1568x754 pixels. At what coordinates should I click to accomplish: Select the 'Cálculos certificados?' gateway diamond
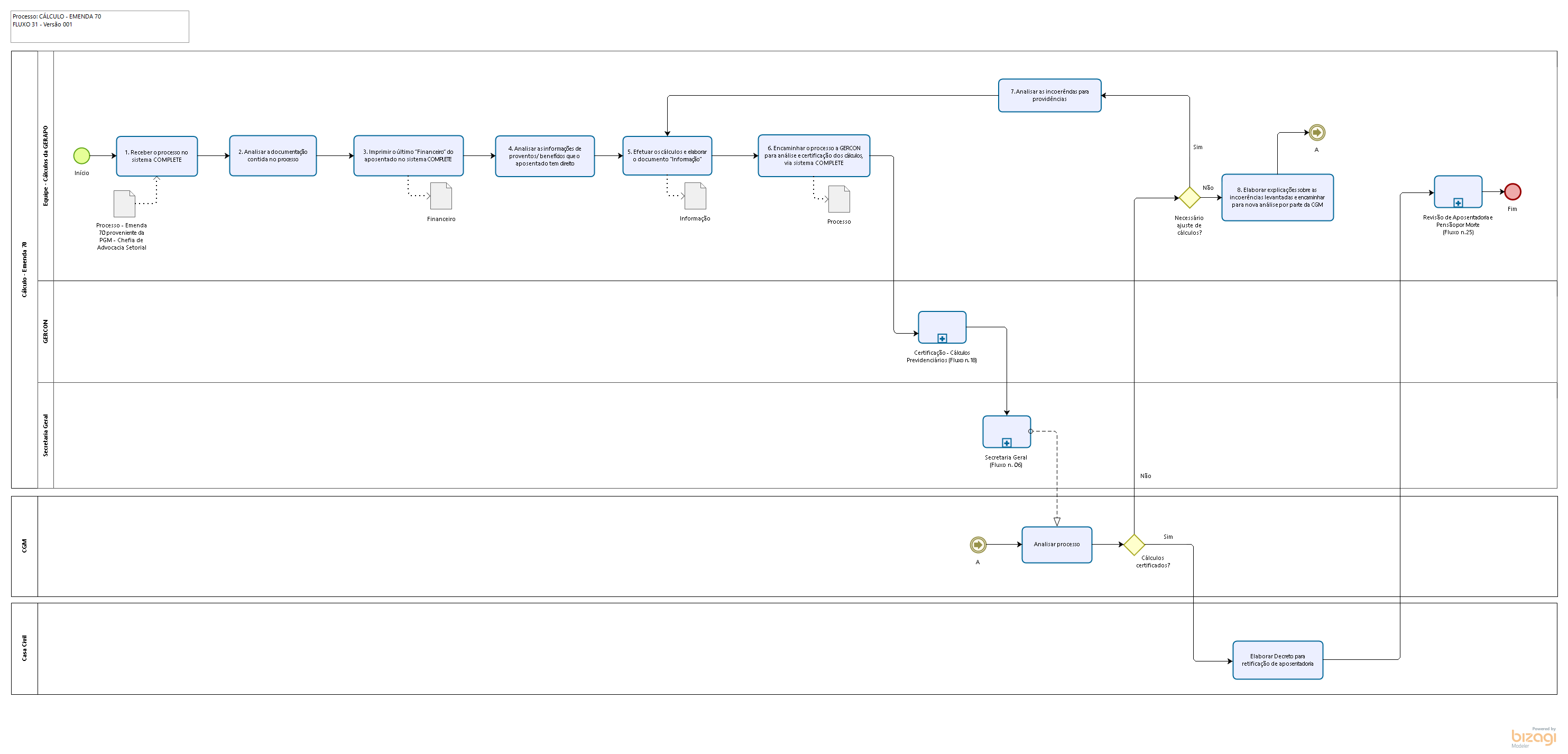point(1134,545)
